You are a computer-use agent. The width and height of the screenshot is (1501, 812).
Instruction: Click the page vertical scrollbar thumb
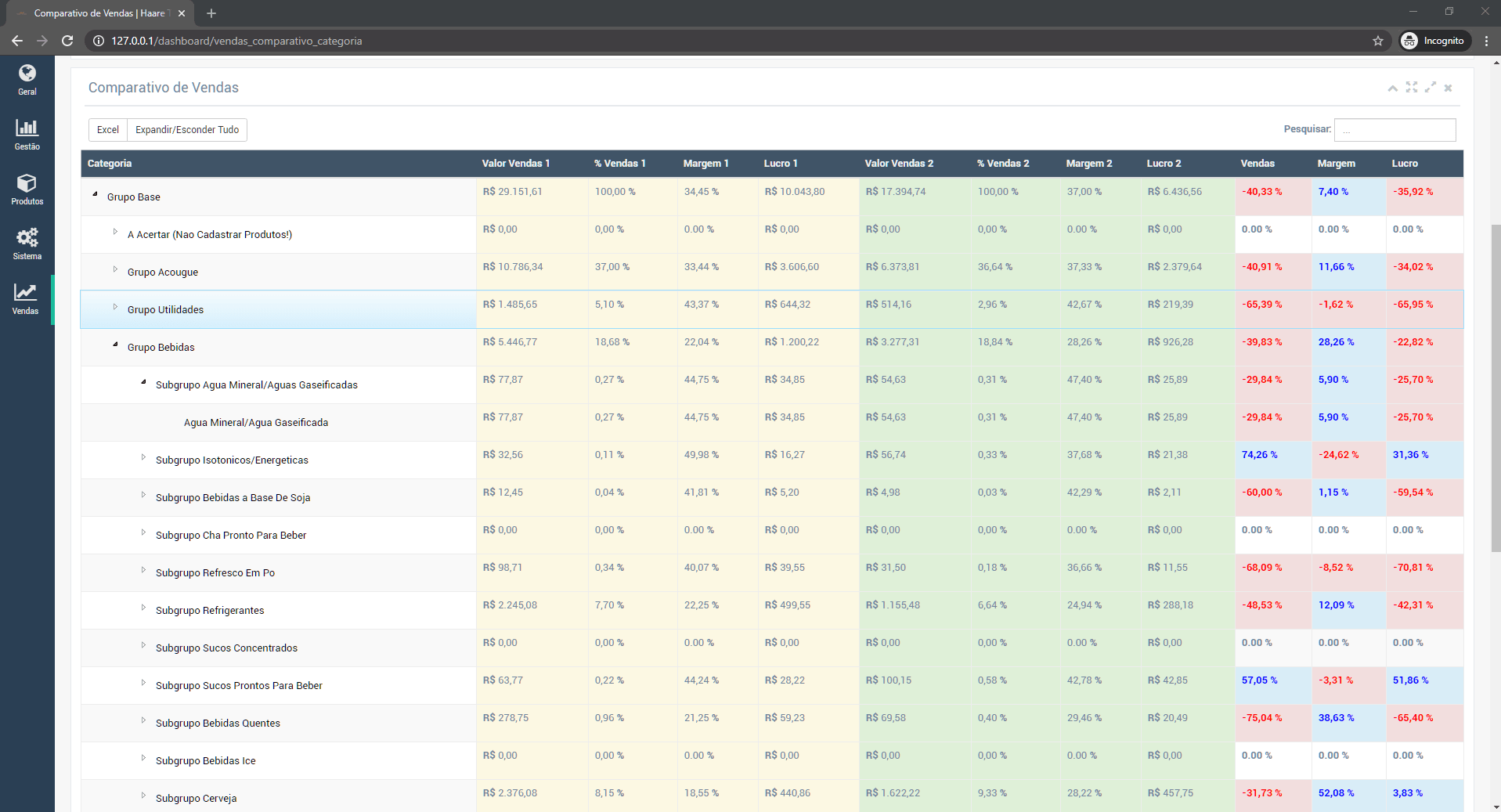click(x=1496, y=388)
